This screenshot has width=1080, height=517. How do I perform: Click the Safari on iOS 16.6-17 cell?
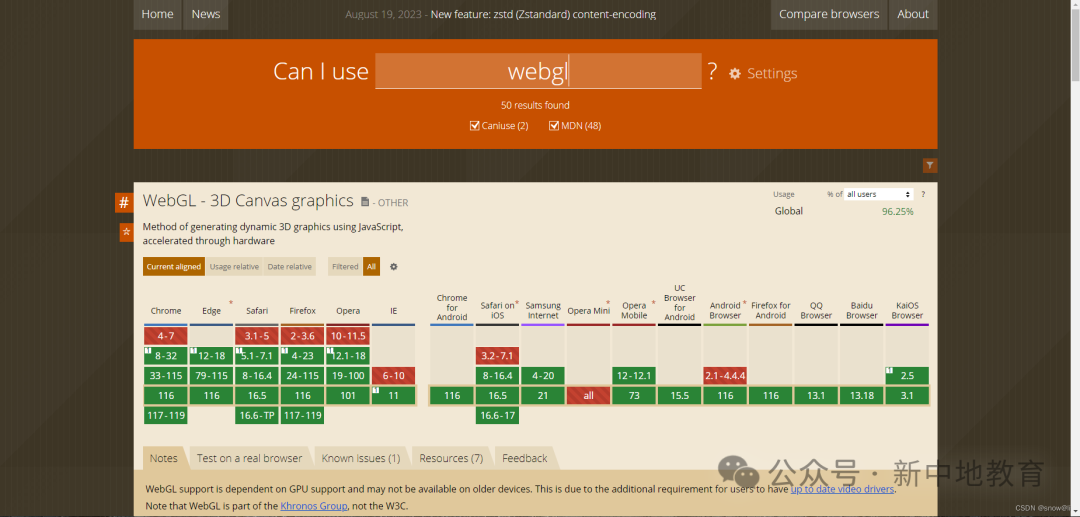coord(497,416)
